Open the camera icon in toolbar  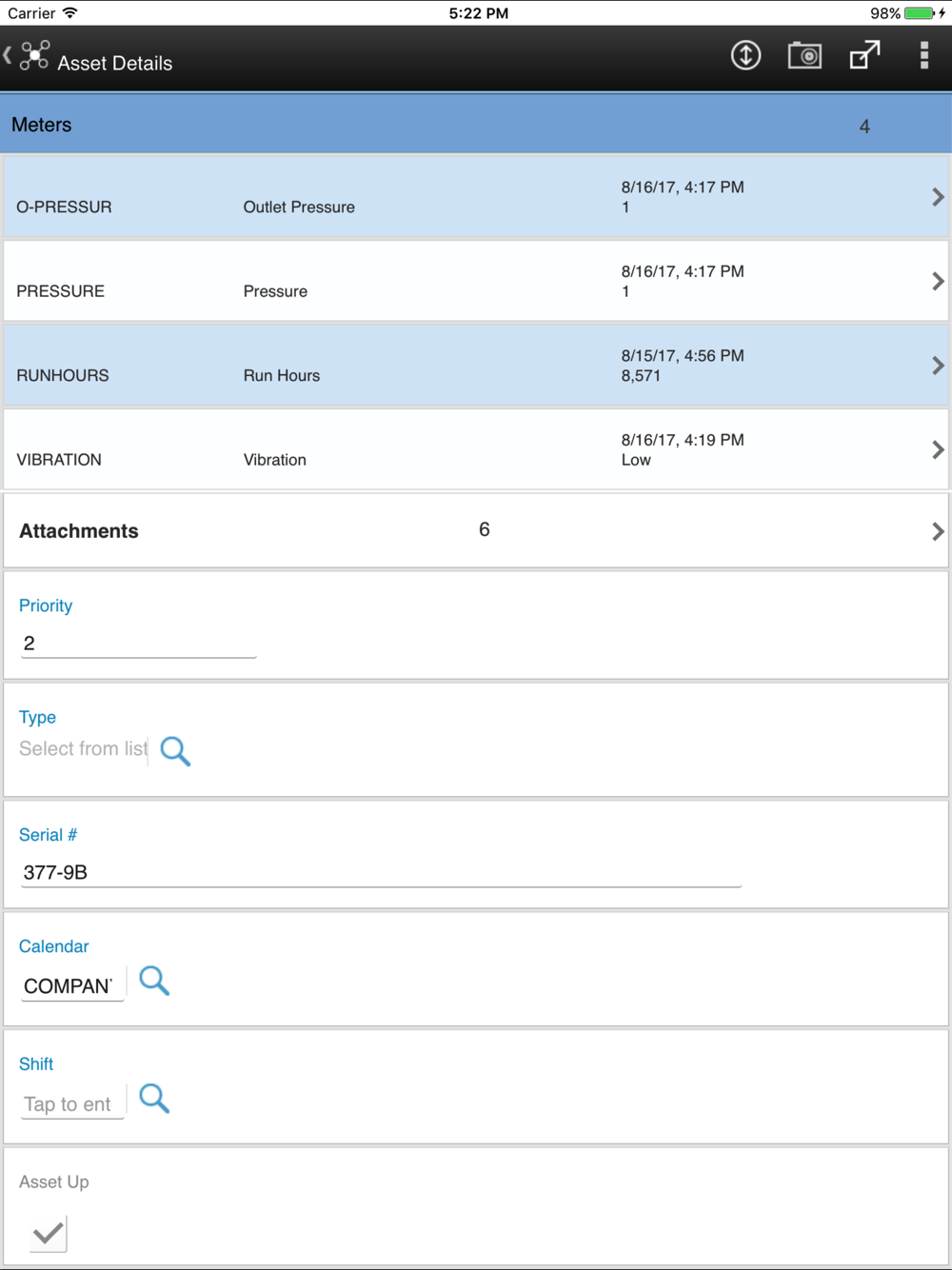[804, 56]
